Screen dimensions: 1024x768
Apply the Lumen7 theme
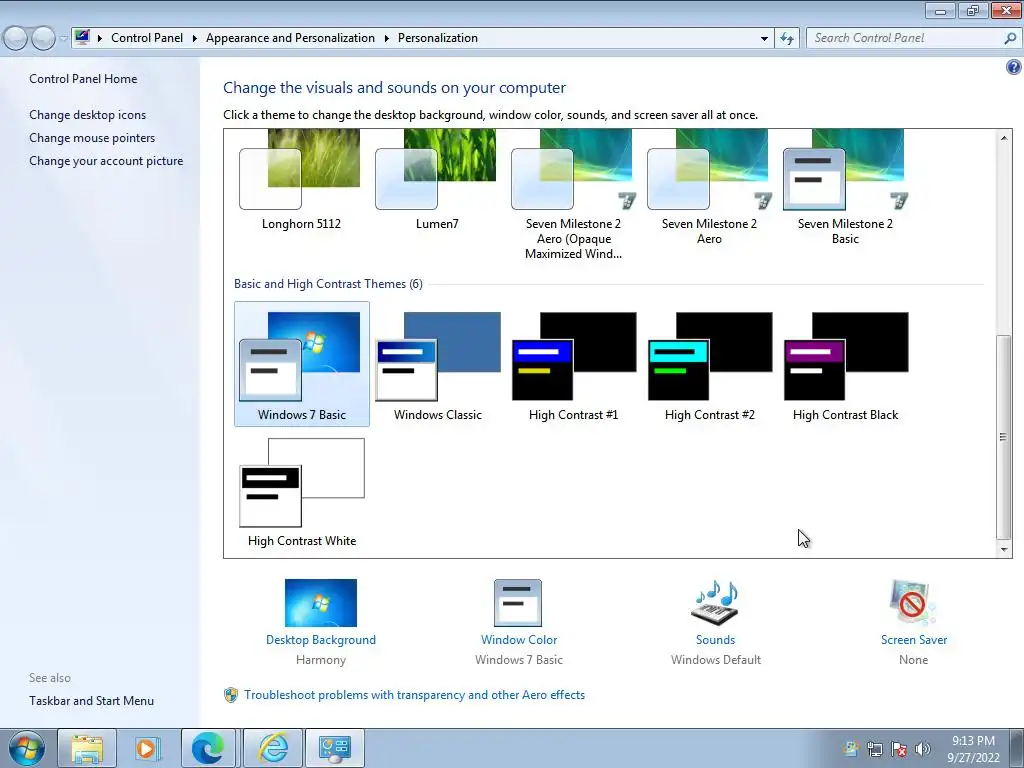tap(437, 180)
